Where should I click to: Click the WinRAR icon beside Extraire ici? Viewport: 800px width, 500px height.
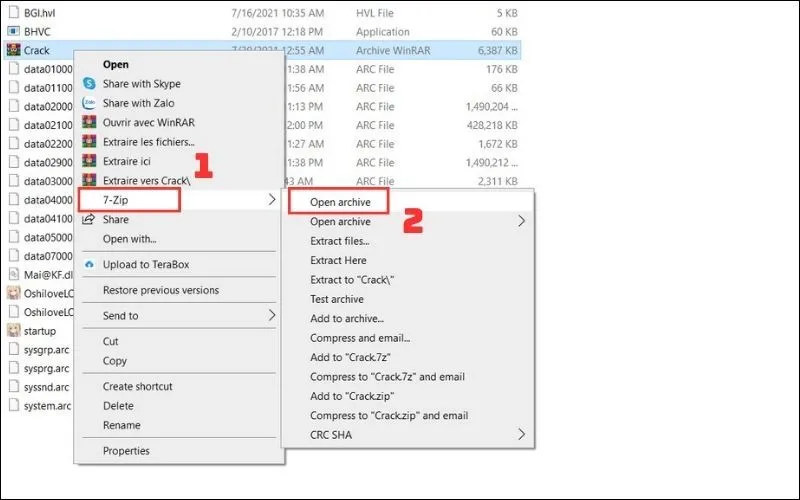tap(89, 161)
